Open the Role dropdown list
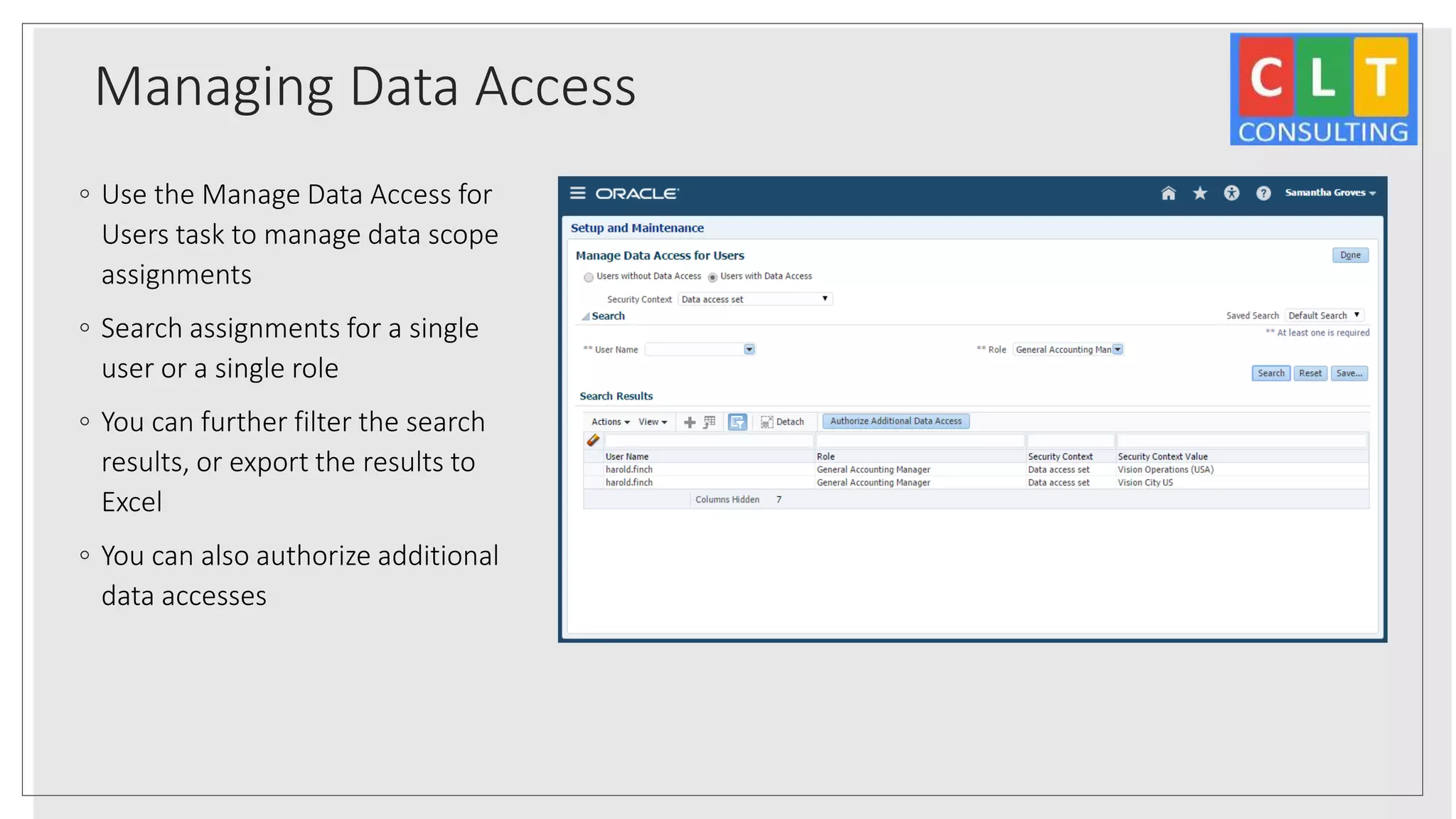Viewport: 1456px width, 819px height. coord(1118,350)
